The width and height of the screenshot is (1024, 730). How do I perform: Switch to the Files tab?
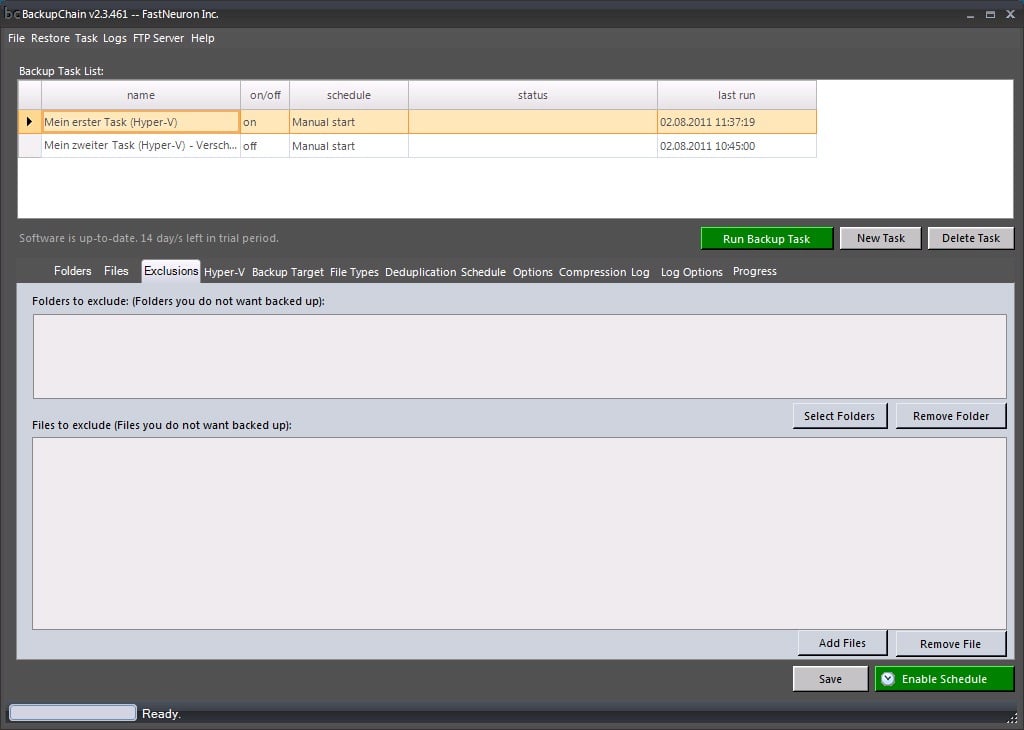[116, 271]
